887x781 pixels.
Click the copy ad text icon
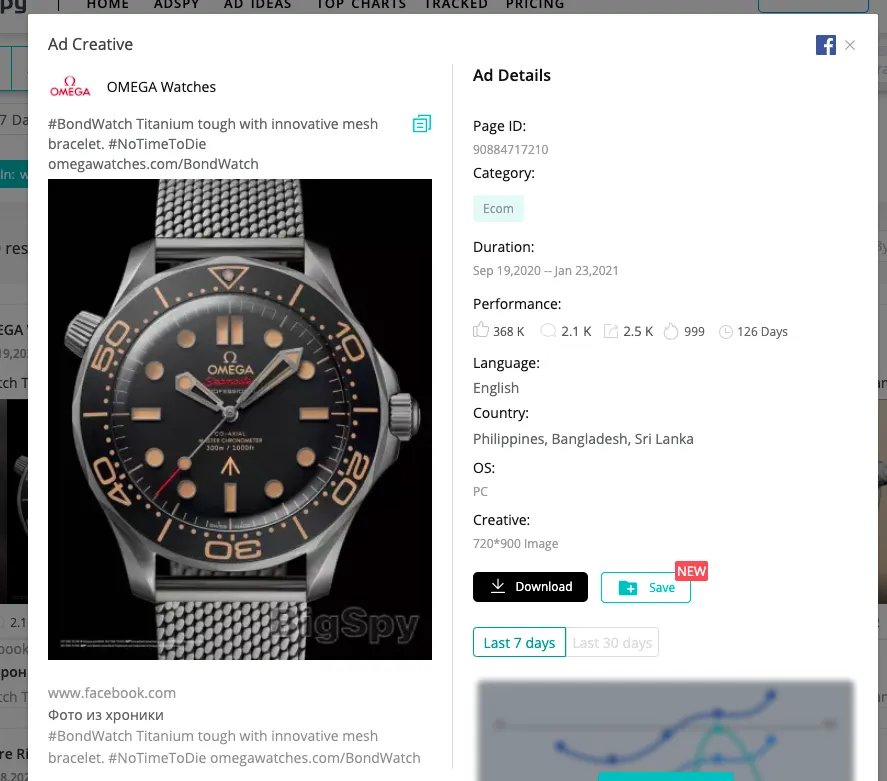coord(421,123)
